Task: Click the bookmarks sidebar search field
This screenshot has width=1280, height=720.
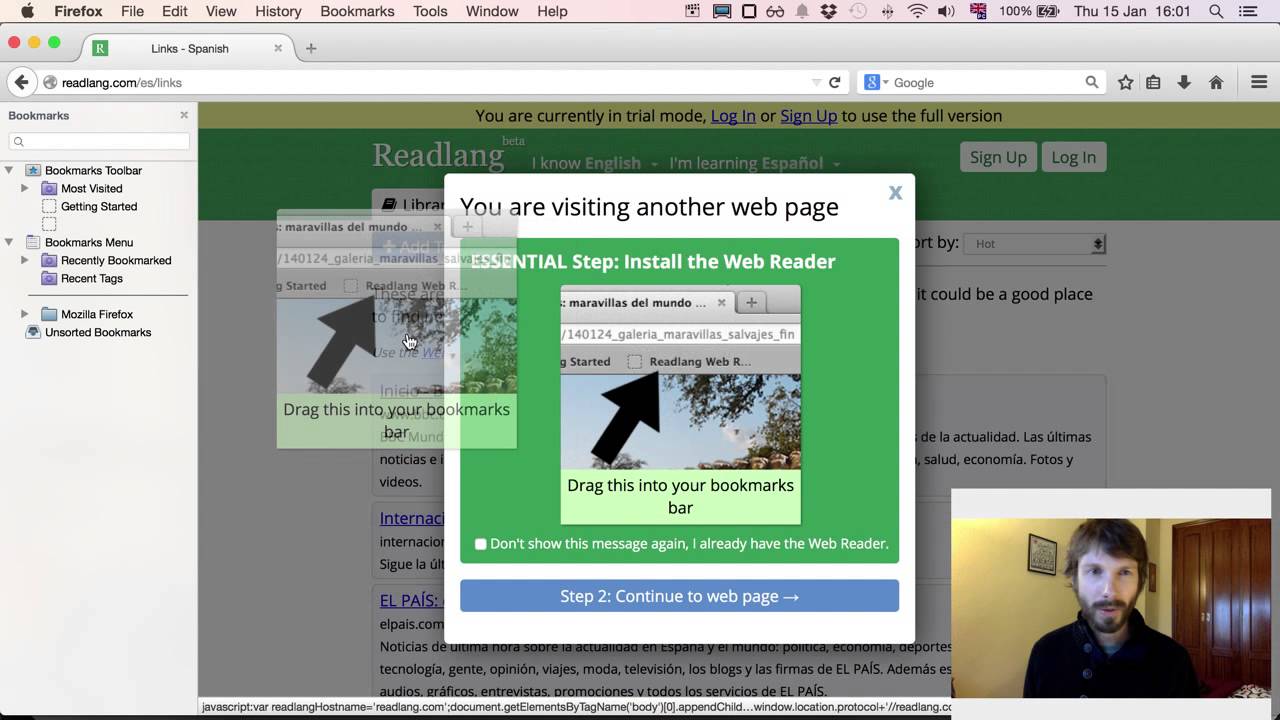Action: (x=100, y=141)
